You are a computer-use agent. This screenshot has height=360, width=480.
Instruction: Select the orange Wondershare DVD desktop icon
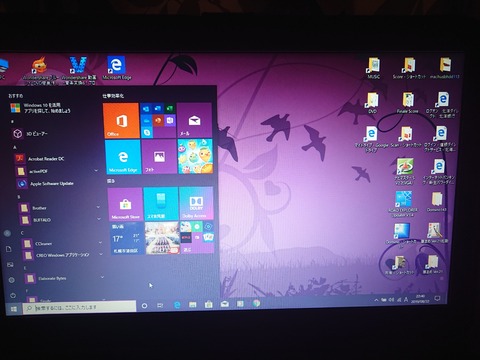[x=40, y=71]
